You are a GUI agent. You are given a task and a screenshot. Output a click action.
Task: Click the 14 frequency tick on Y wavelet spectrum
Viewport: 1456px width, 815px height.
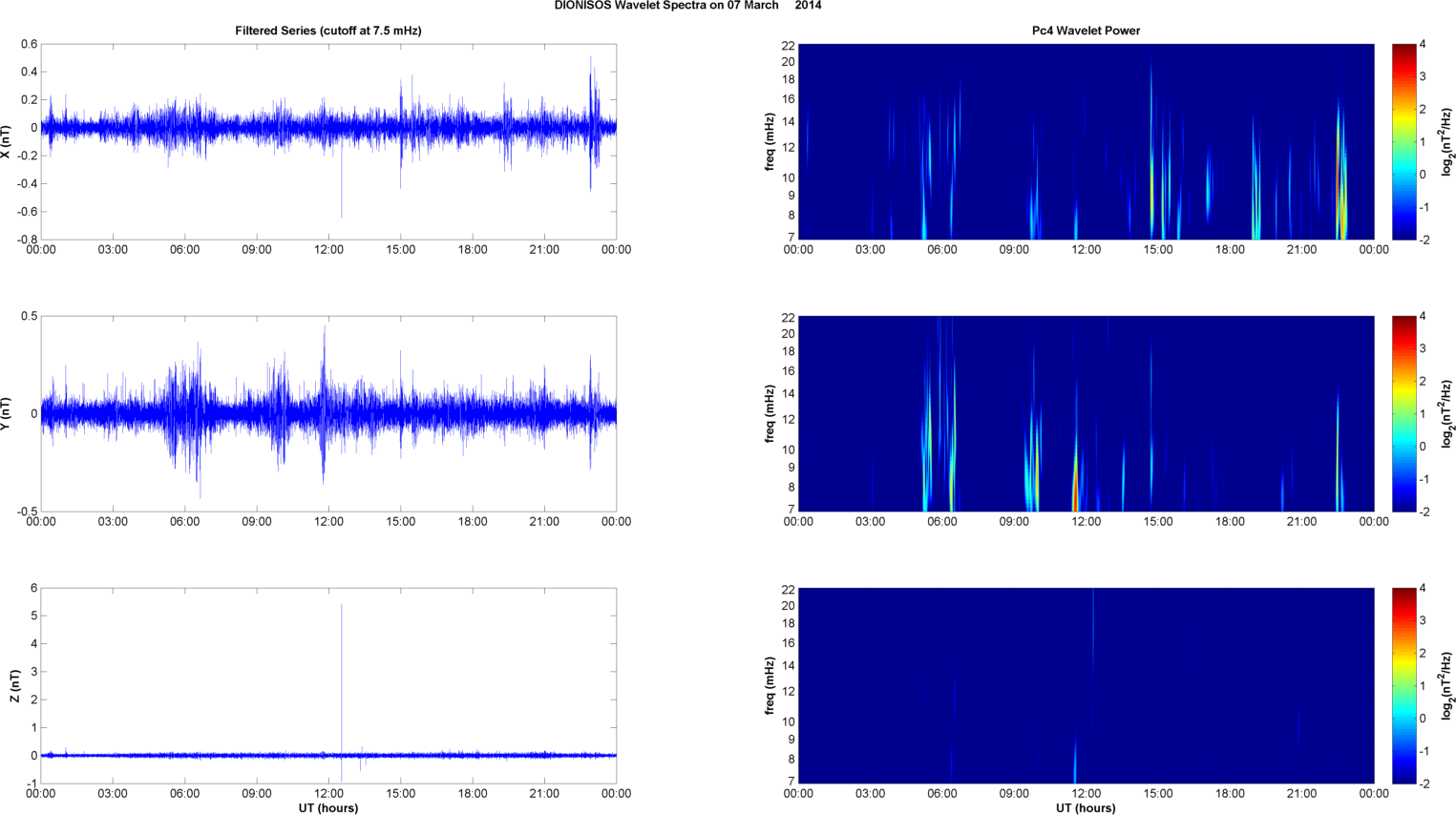pyautogui.click(x=788, y=393)
